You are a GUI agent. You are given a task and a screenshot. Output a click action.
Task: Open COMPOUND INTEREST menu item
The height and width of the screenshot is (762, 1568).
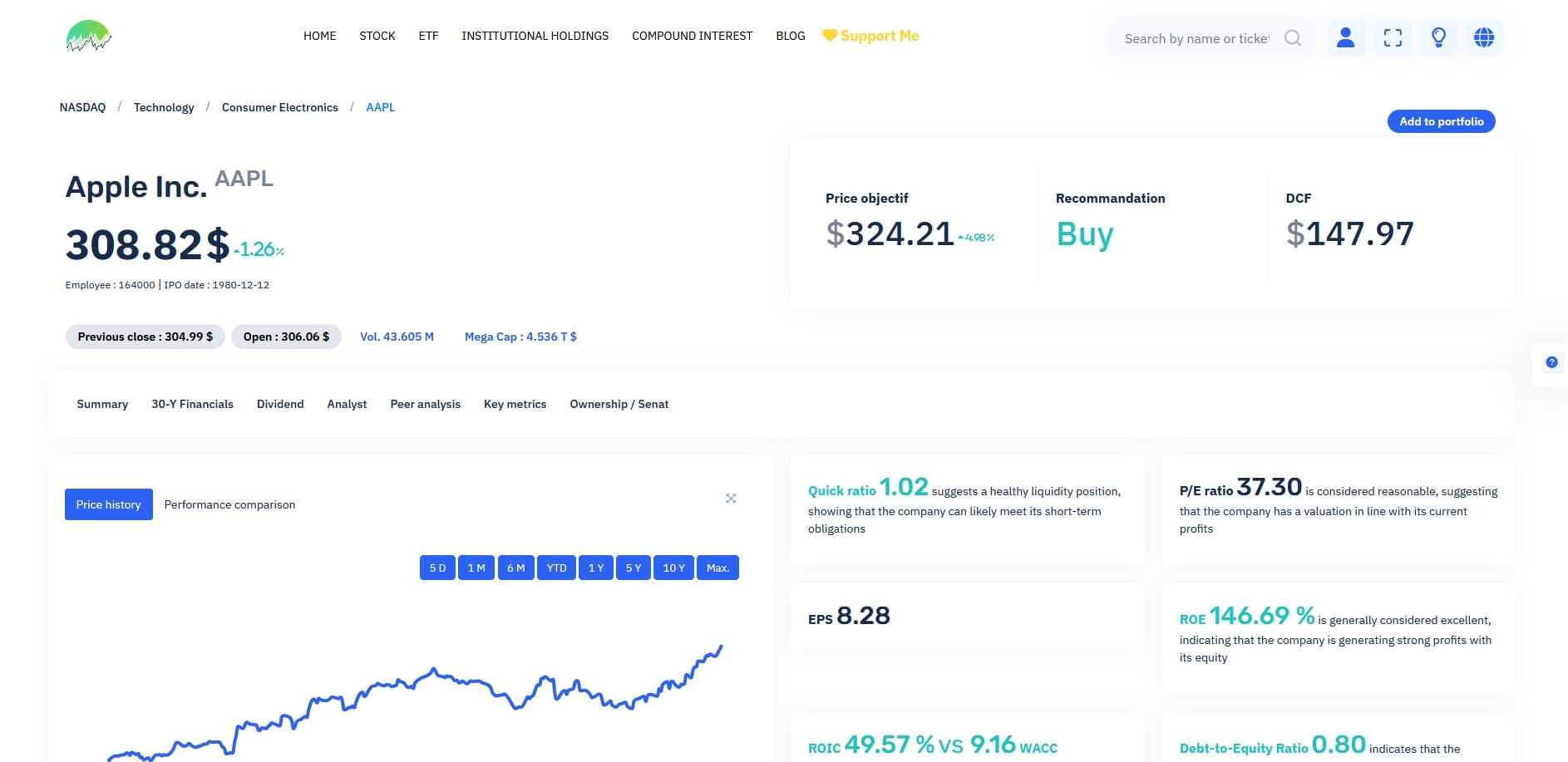[692, 36]
